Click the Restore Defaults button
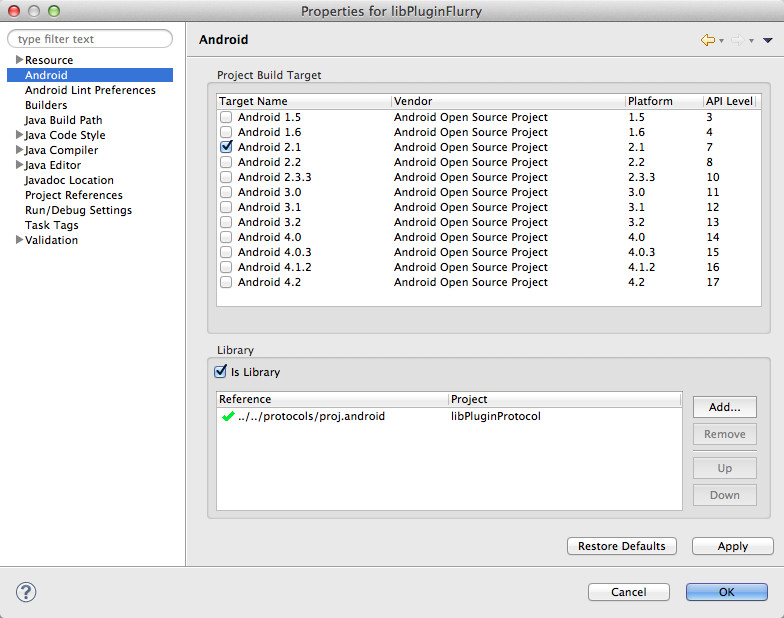Image resolution: width=784 pixels, height=618 pixels. tap(622, 546)
